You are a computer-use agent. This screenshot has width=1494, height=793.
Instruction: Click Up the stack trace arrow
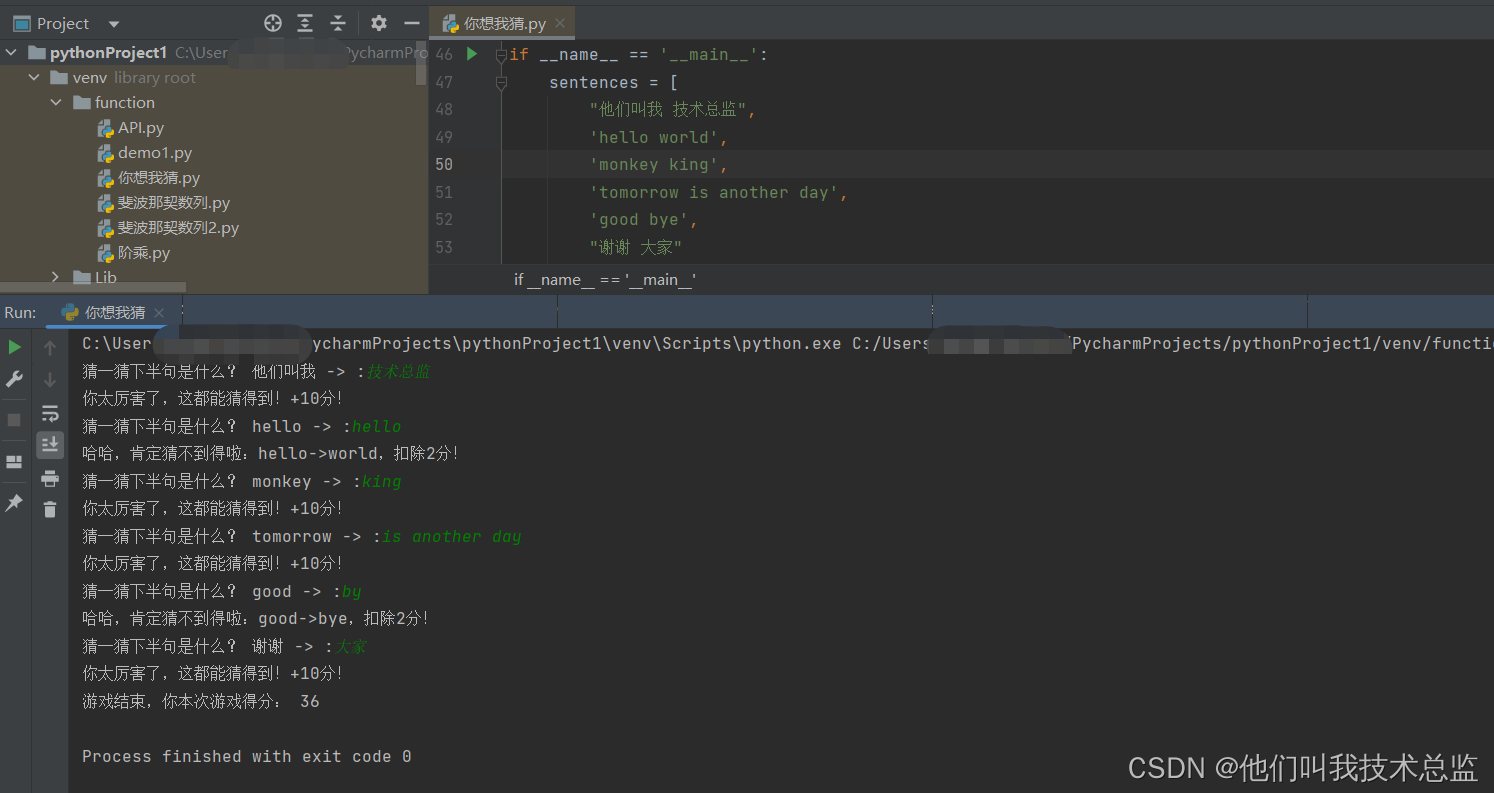pyautogui.click(x=50, y=348)
